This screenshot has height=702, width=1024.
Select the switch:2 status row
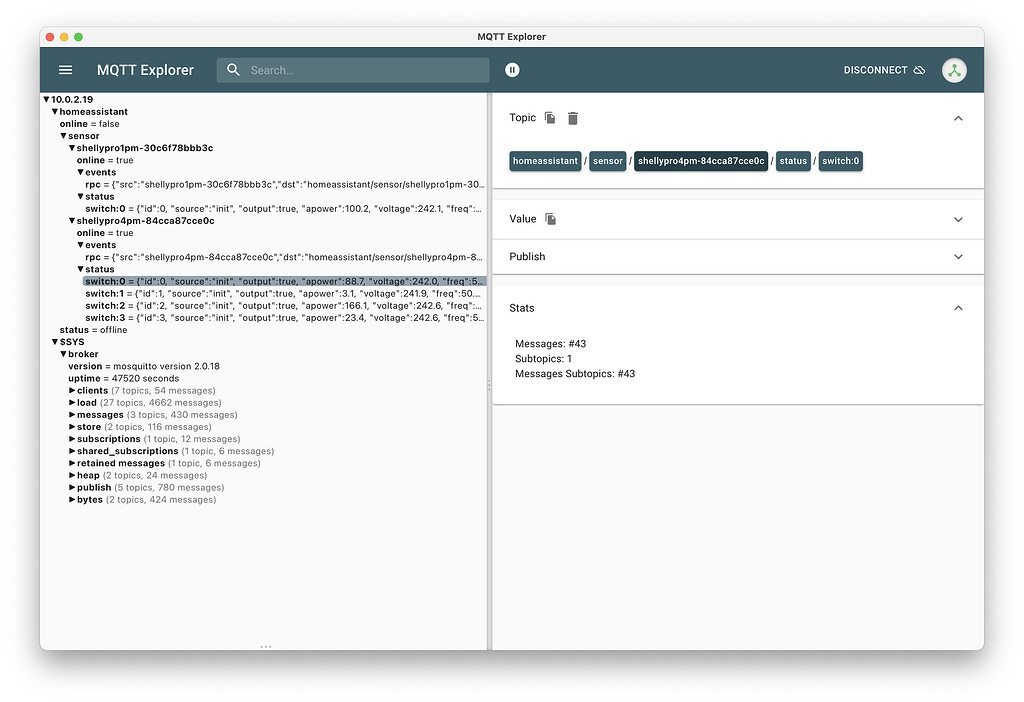pyautogui.click(x=283, y=306)
